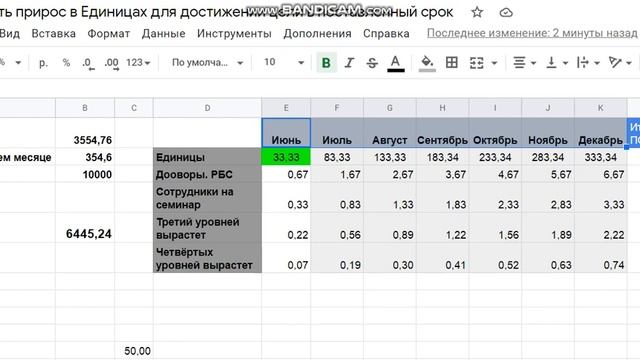640x360 pixels.
Task: Select column K header
Action: [600, 108]
